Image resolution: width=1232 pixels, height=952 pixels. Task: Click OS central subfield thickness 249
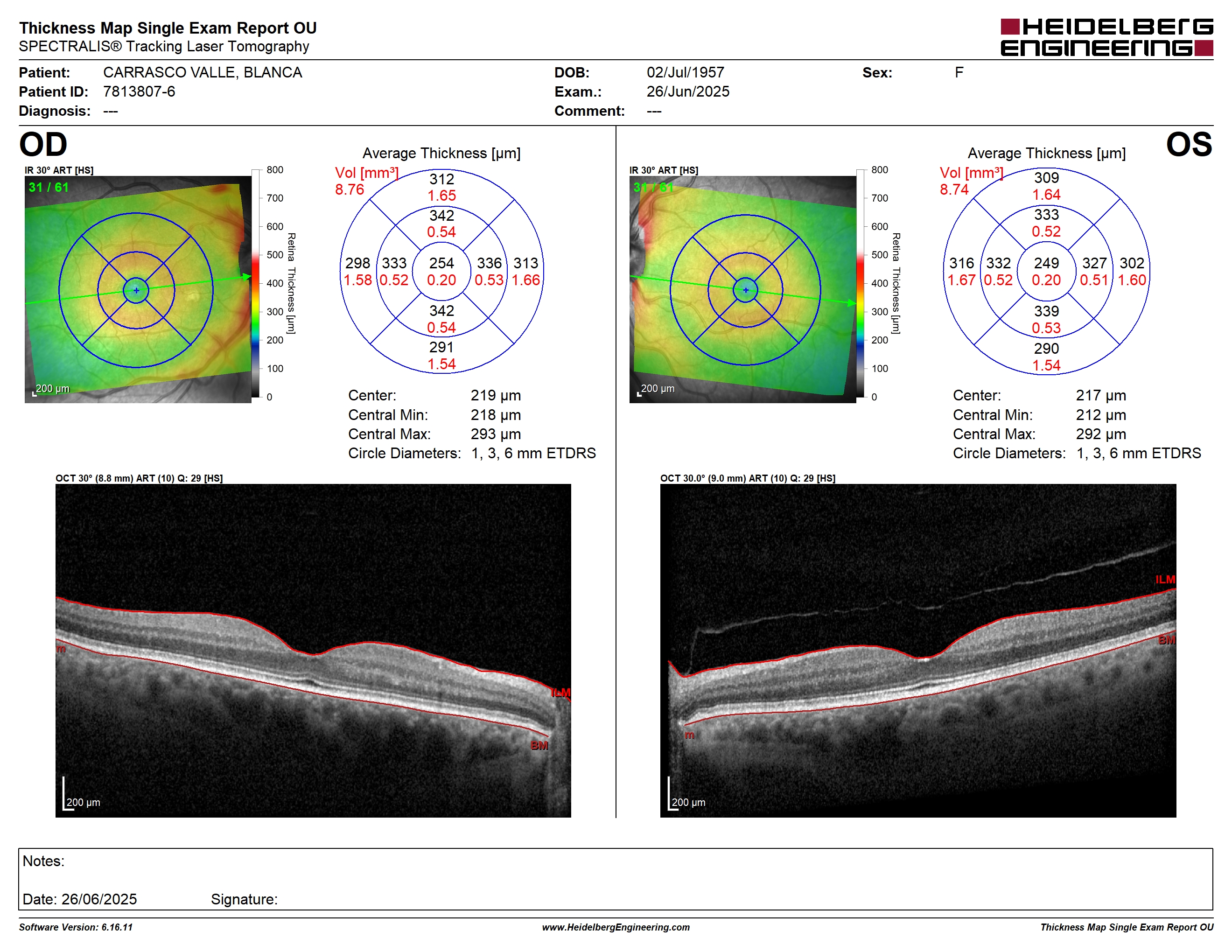click(1046, 263)
